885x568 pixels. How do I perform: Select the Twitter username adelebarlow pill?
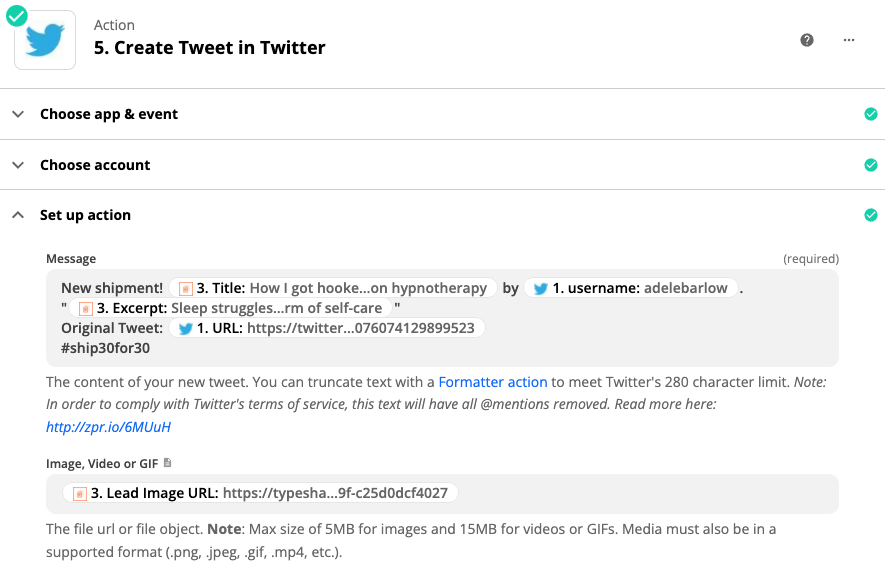pyautogui.click(x=630, y=288)
